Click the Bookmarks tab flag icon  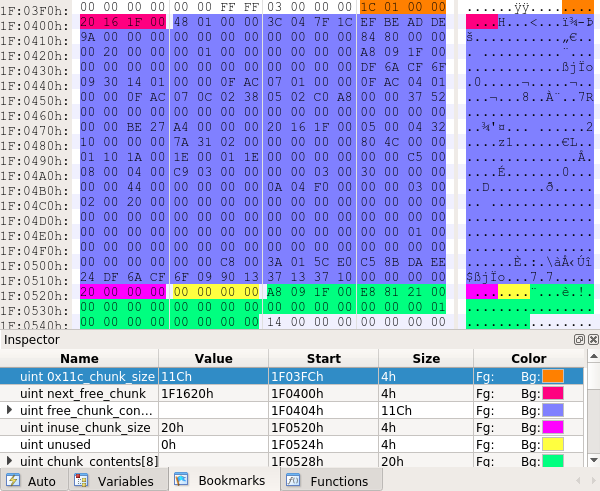[181, 480]
